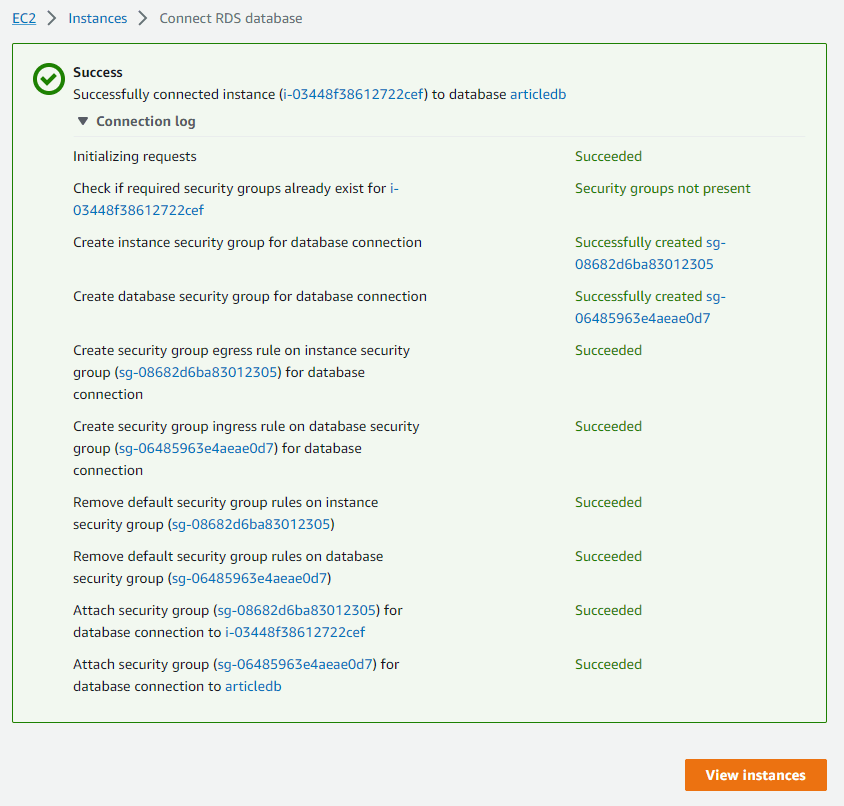Click instance ID link in attach security group row
Viewport: 844px width, 806px height.
pyautogui.click(x=295, y=632)
